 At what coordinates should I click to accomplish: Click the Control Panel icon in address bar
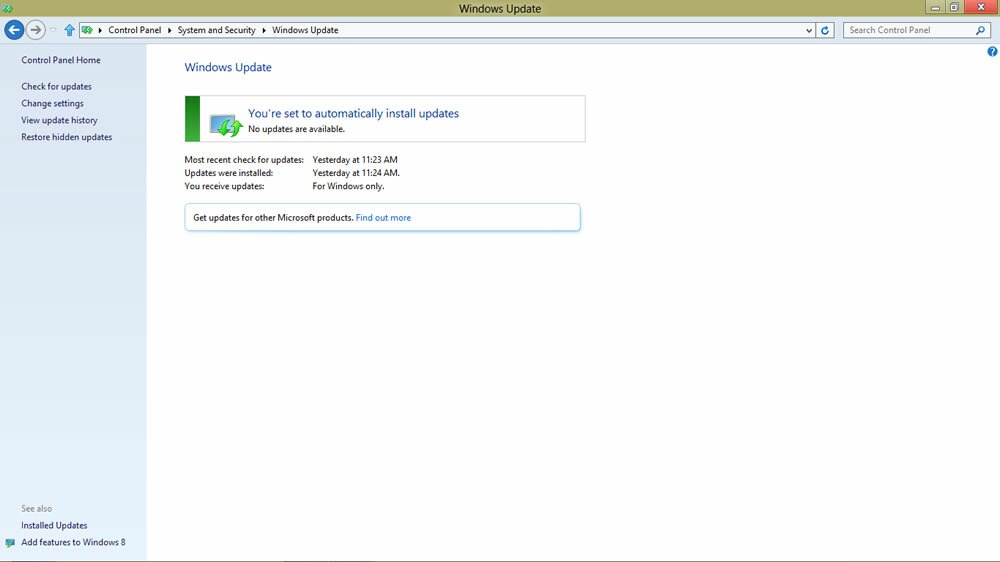coord(87,30)
